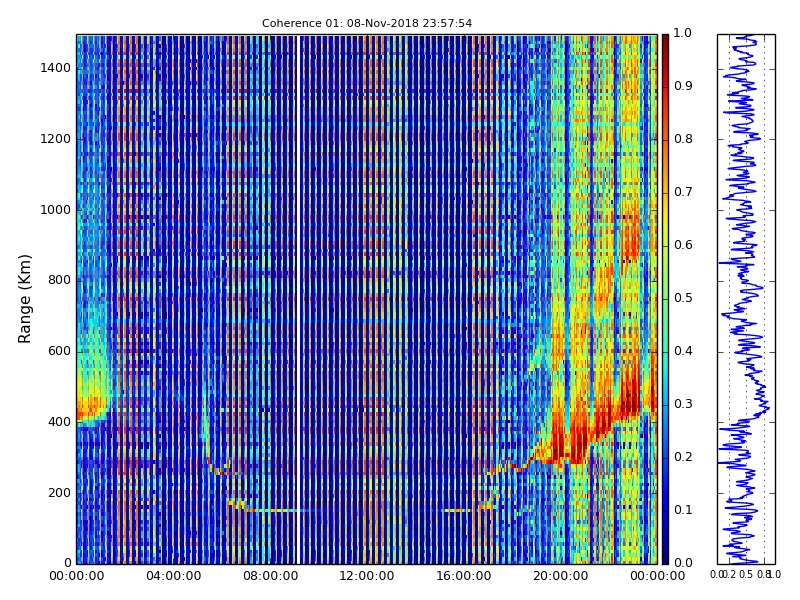Image resolution: width=800 pixels, height=600 pixels.
Task: Click the 08:00:00 time axis label
Action: click(x=270, y=577)
